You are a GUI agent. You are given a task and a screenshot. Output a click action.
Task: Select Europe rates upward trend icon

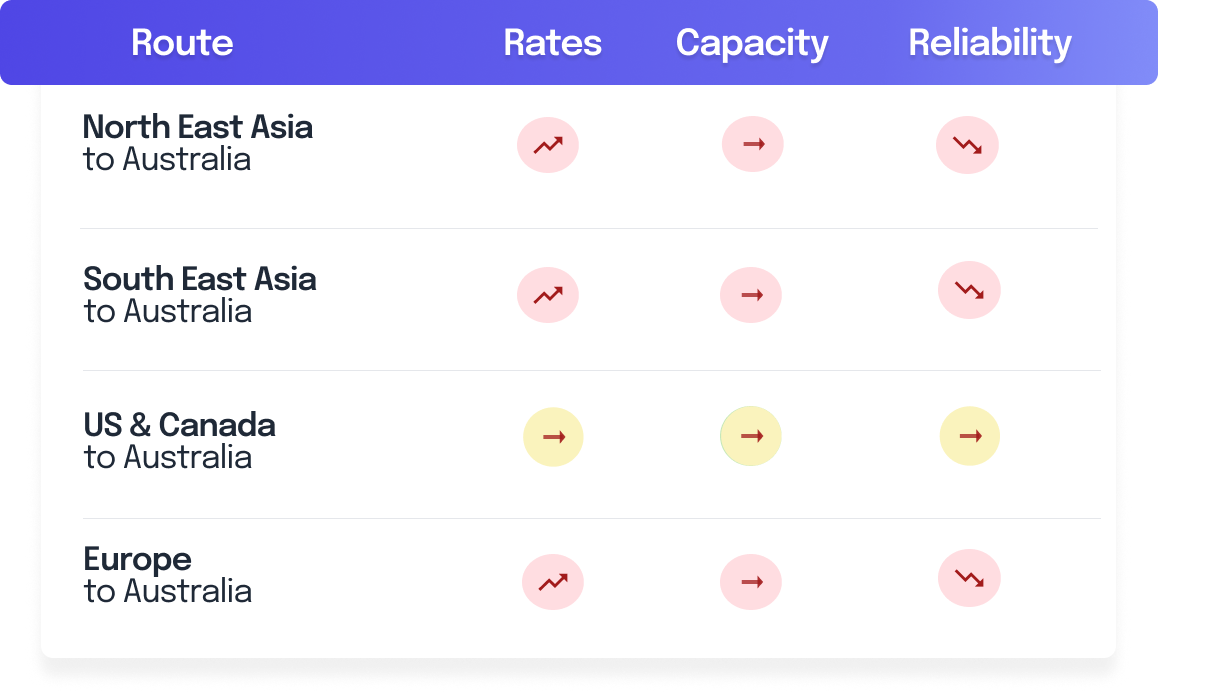coord(553,582)
